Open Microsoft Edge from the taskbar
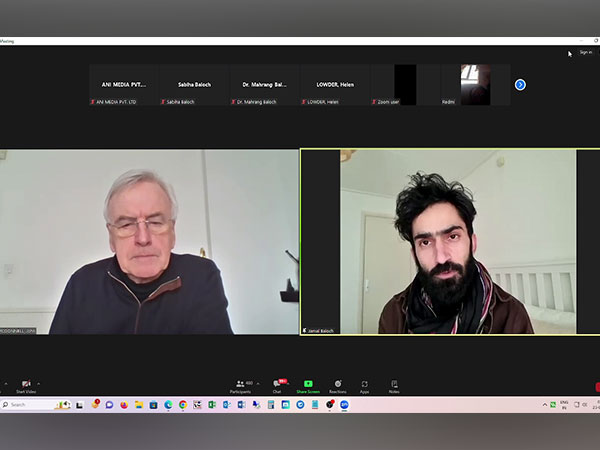600x450 pixels. tap(168, 405)
